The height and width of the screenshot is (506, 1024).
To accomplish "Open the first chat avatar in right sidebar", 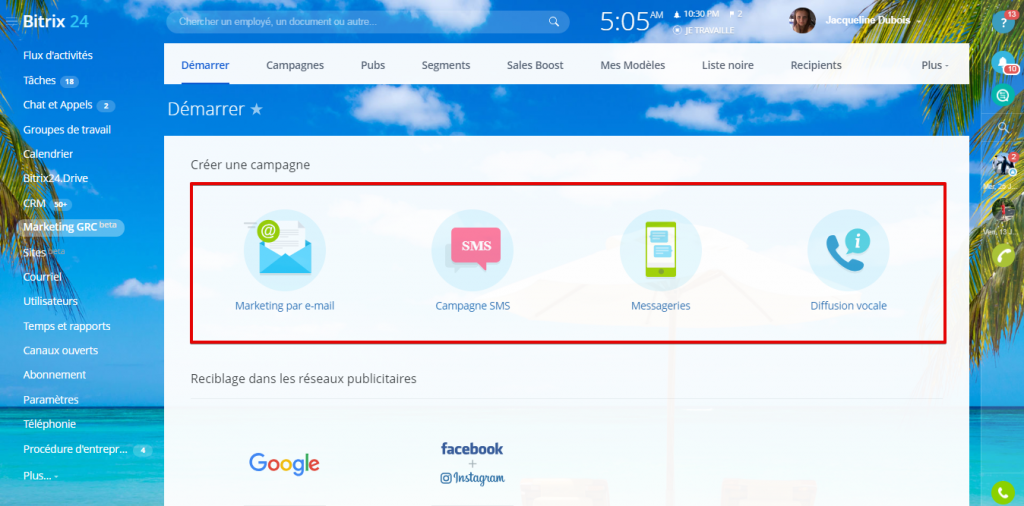I will click(1003, 165).
